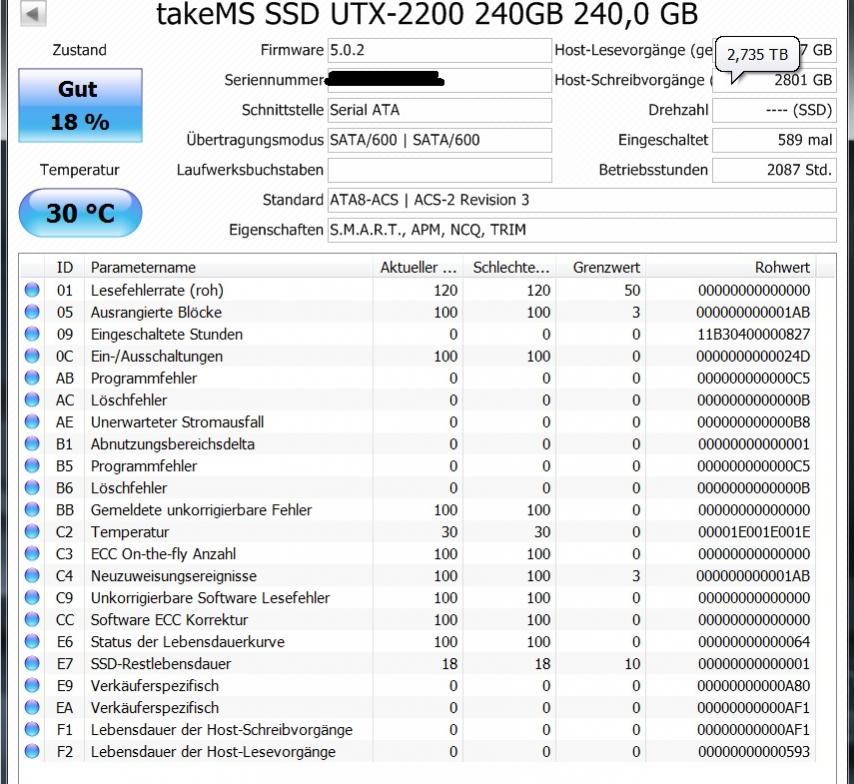
Task: Click the takeMS SSD UTX-2200 title
Action: point(427,13)
